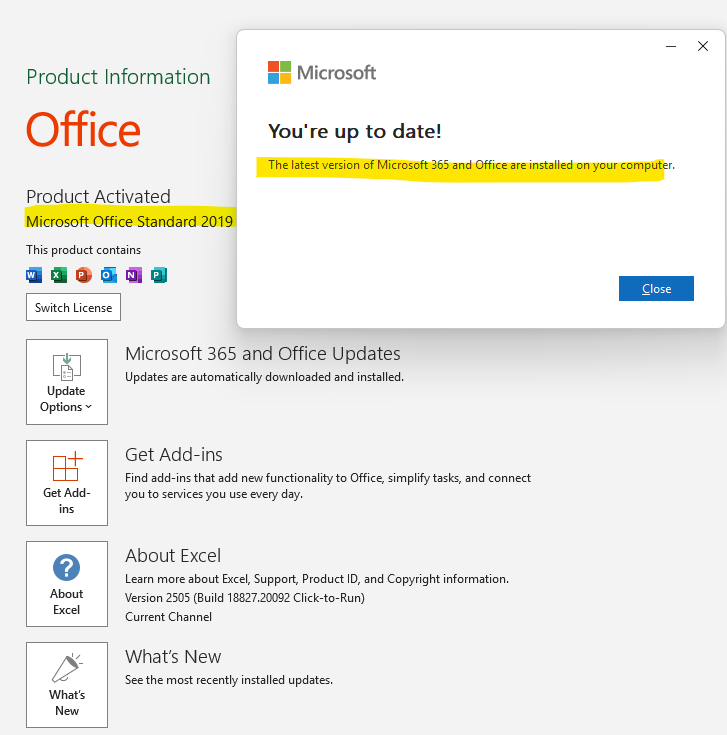Click the Outlook app icon
This screenshot has width=727, height=735.
[109, 275]
